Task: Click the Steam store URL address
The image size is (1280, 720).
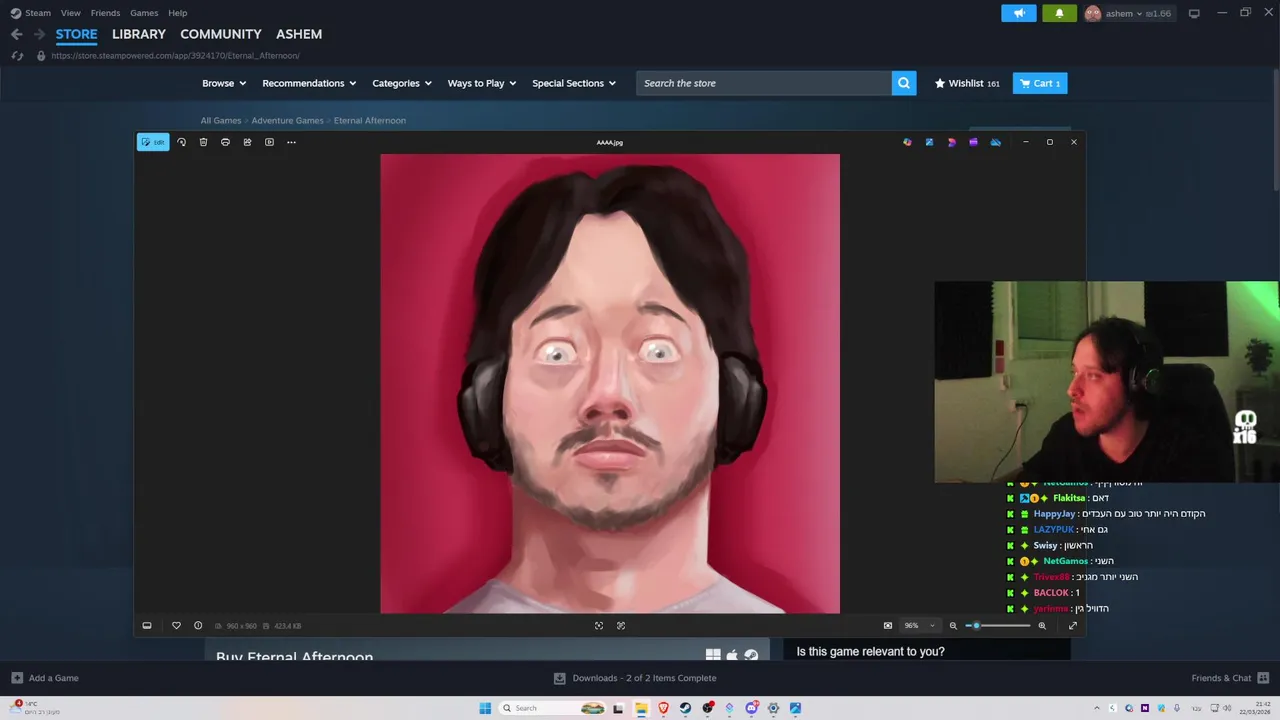Action: click(x=175, y=56)
